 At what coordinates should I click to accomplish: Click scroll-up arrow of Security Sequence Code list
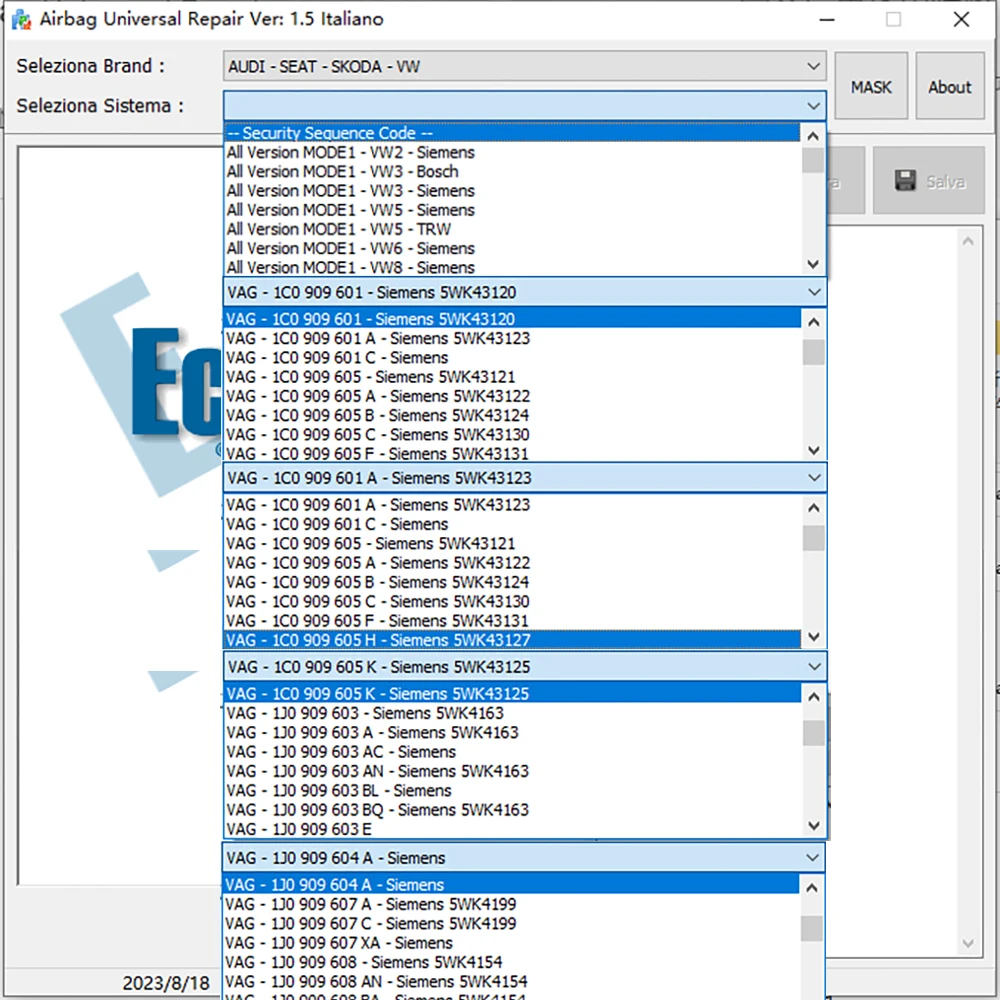[x=812, y=135]
